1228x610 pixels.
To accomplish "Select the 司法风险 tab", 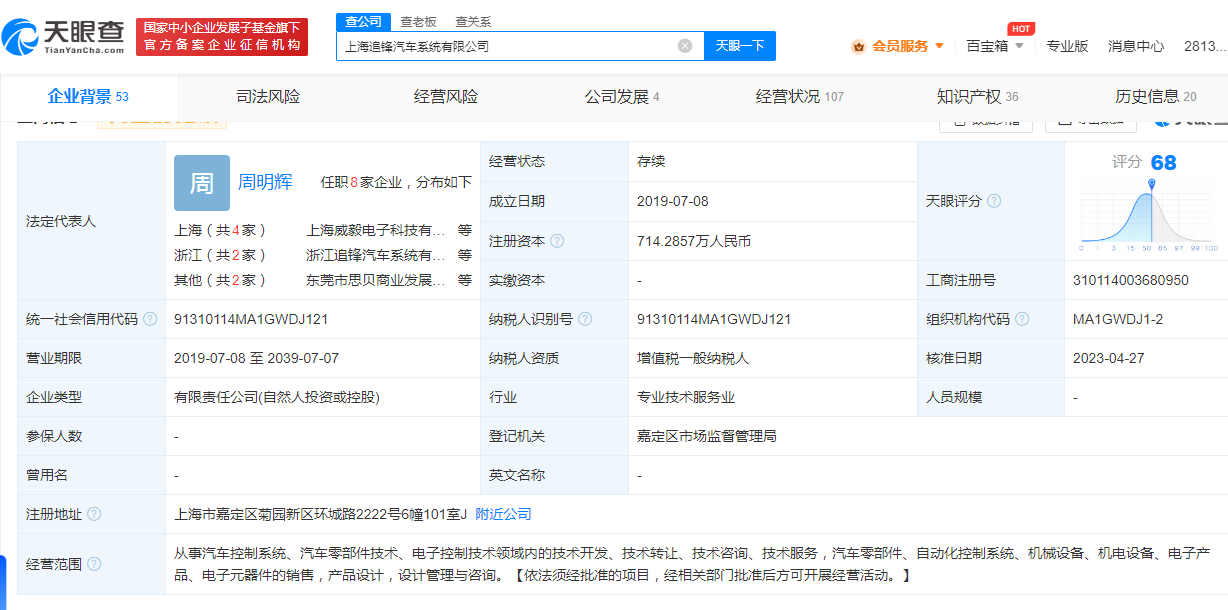I will click(x=268, y=97).
